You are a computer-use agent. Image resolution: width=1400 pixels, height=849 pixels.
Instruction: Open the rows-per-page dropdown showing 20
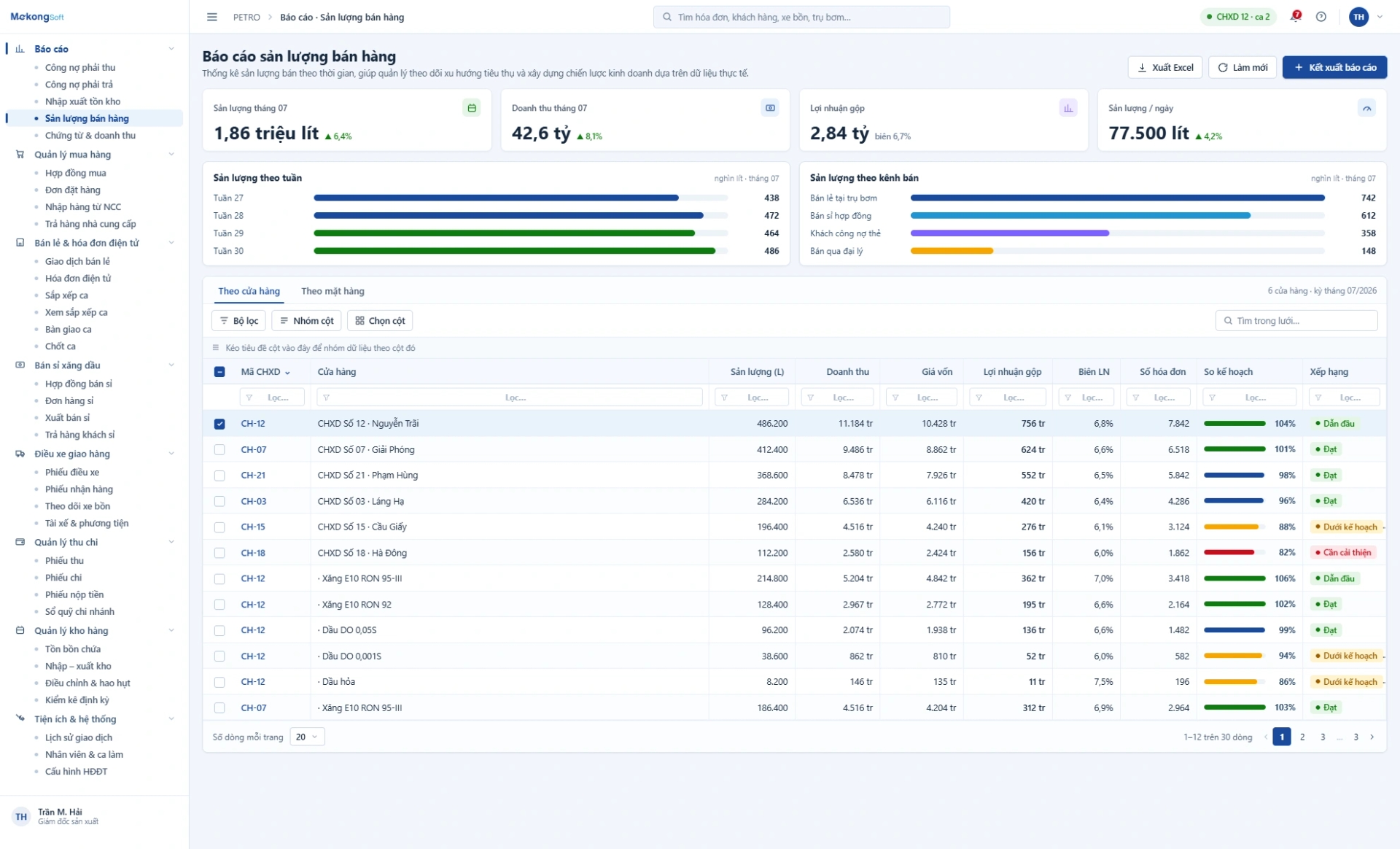[307, 737]
